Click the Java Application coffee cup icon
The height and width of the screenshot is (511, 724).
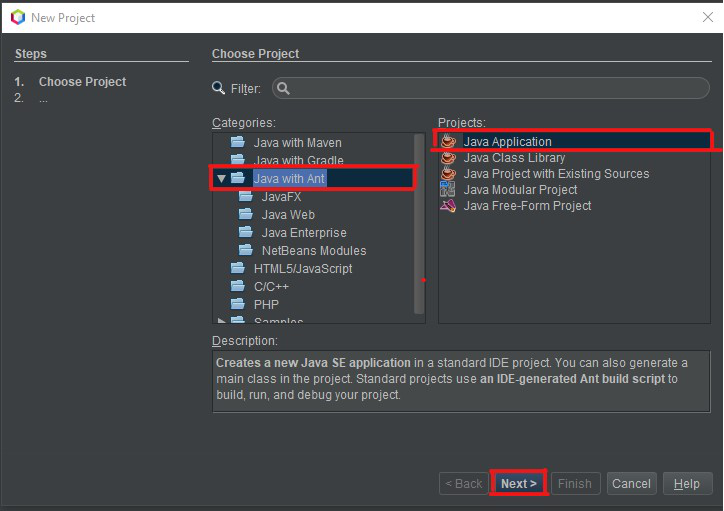(448, 141)
